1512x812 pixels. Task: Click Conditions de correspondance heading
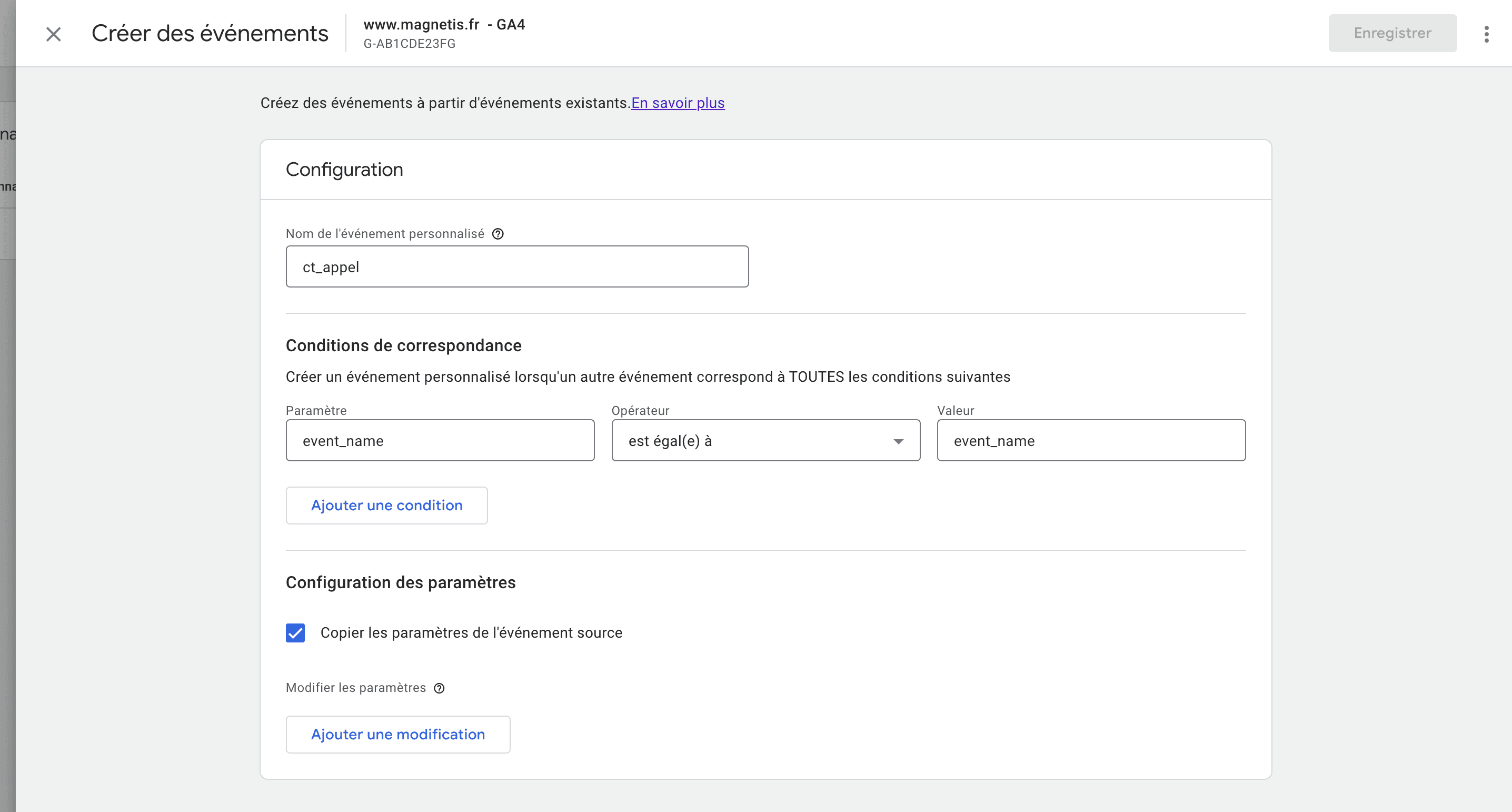(404, 345)
